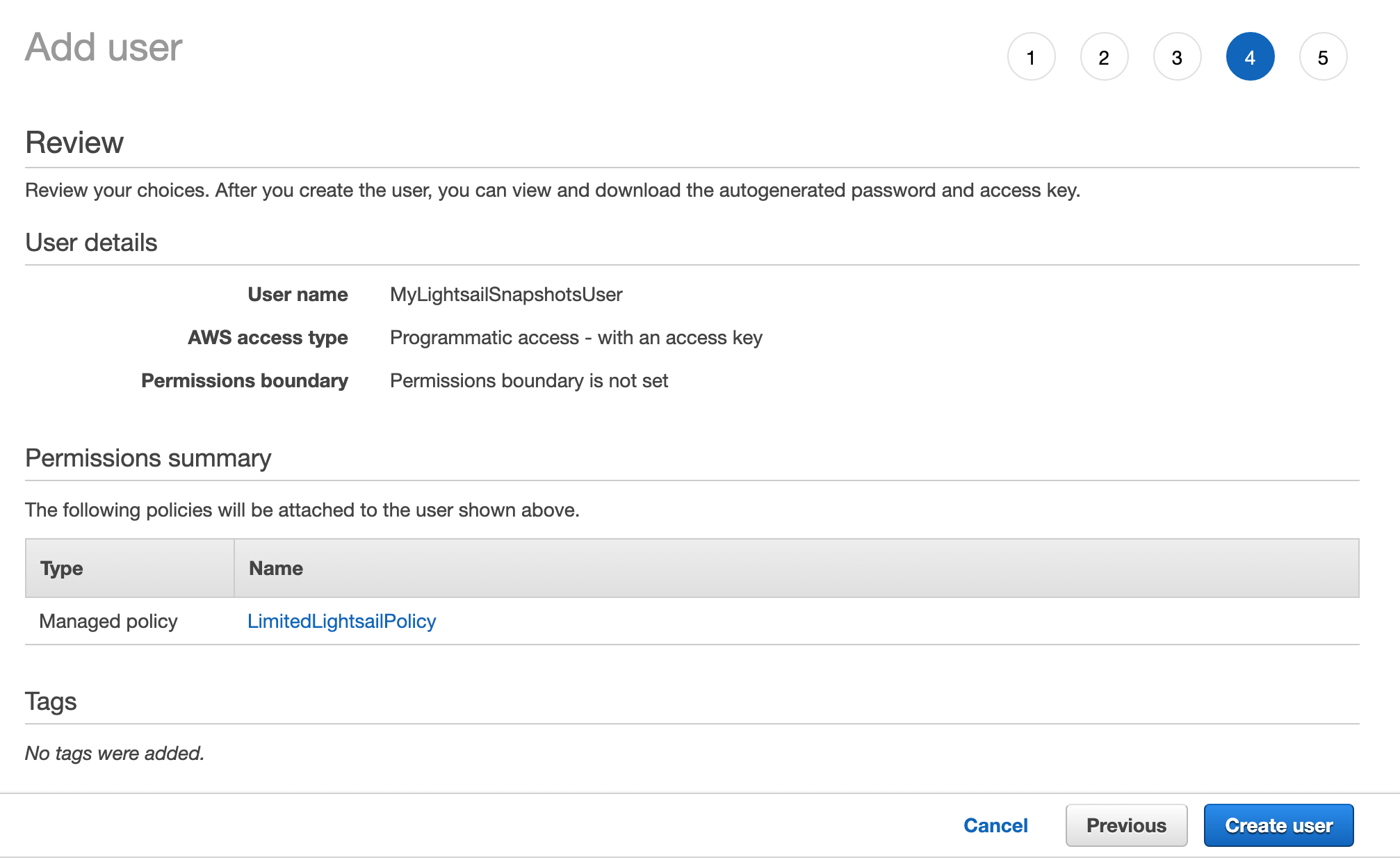This screenshot has width=1400, height=858.
Task: Click the Review section heading
Action: 74,143
